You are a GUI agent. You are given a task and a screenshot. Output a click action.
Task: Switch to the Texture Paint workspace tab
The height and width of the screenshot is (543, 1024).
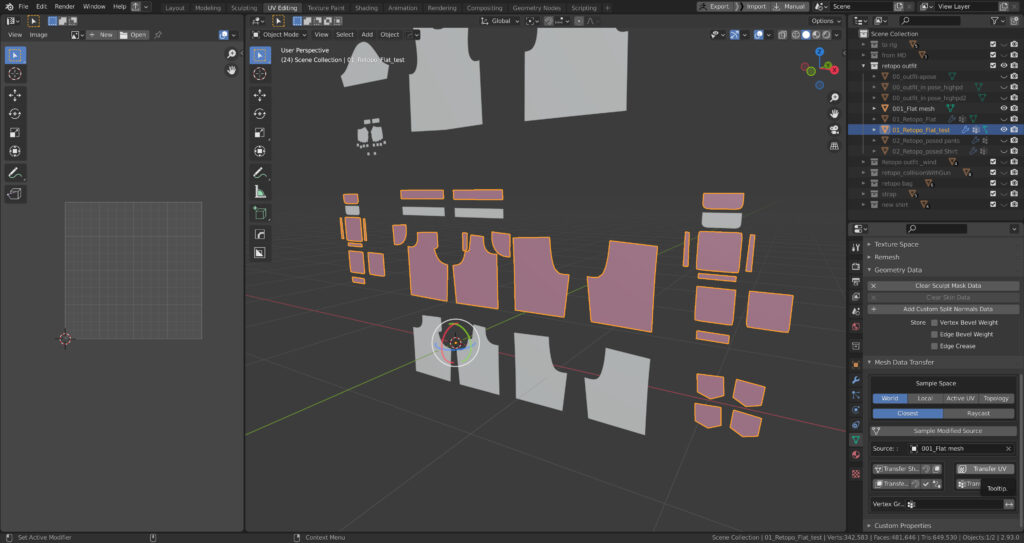(324, 7)
